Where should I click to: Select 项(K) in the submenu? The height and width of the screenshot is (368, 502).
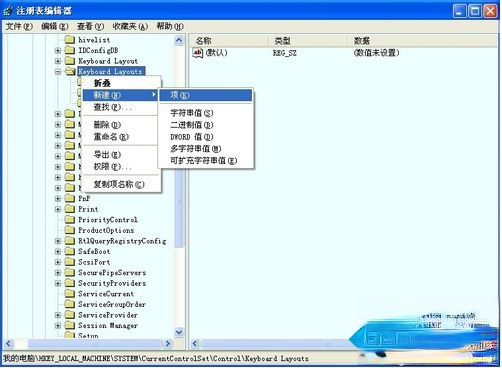point(206,95)
